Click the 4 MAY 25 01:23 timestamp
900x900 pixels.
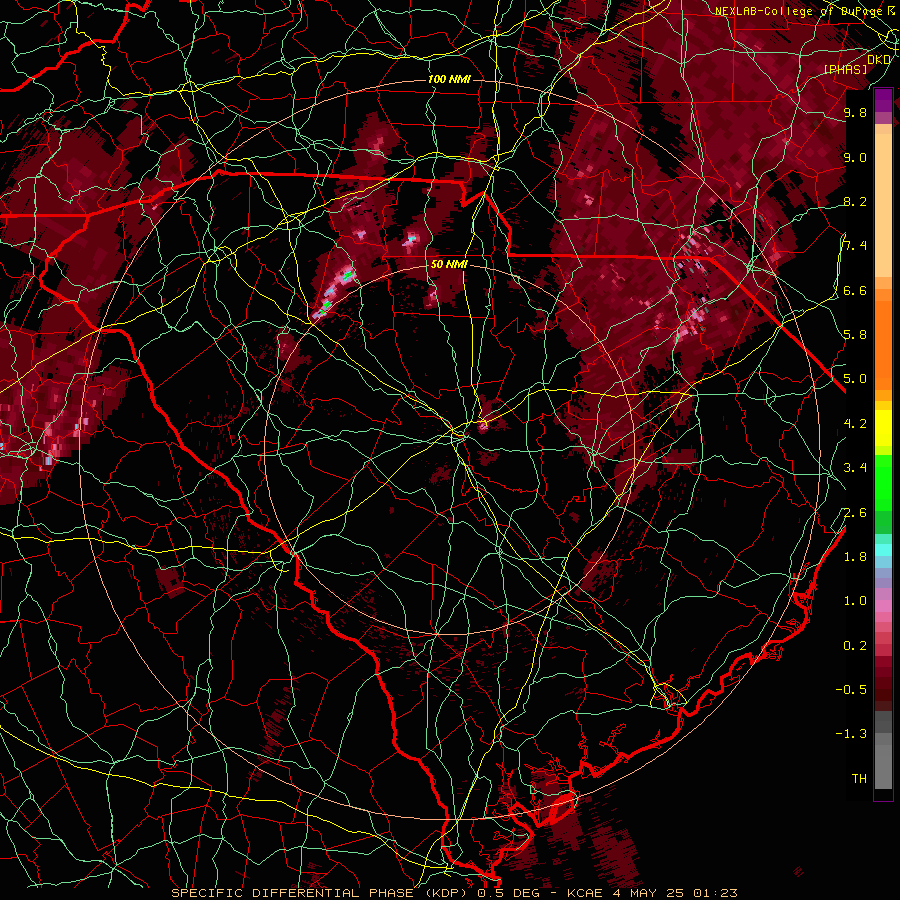[674, 893]
